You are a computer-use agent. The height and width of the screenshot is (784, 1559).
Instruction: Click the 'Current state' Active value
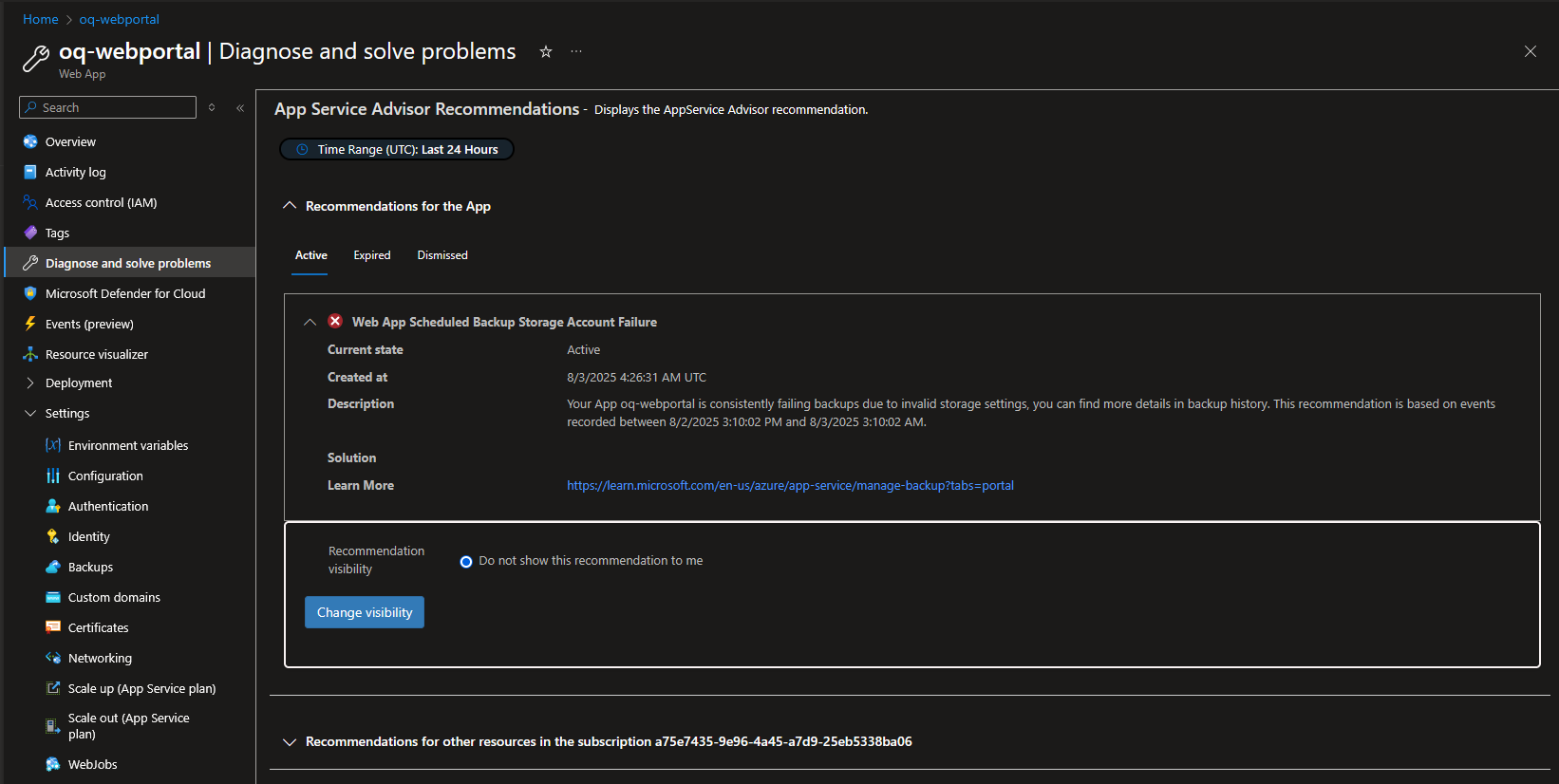(583, 349)
